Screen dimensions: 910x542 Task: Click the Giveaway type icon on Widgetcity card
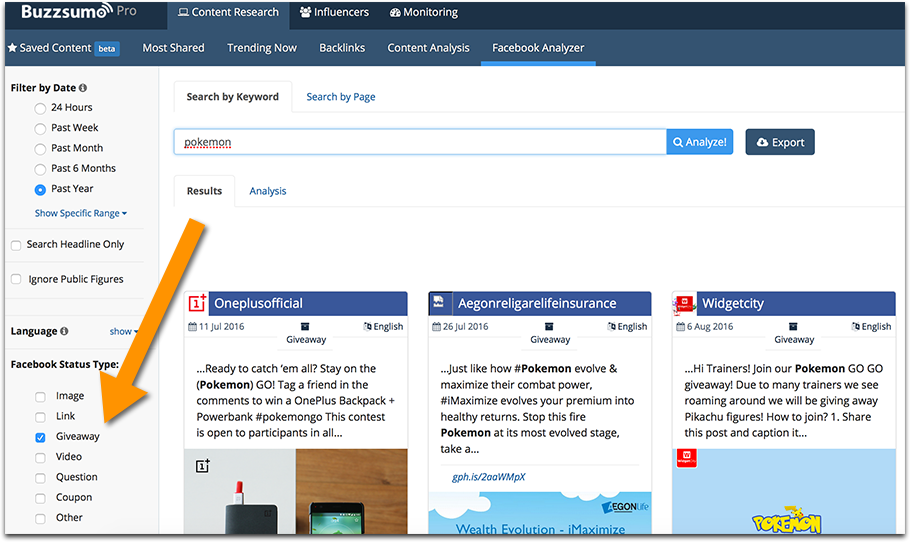(x=793, y=327)
